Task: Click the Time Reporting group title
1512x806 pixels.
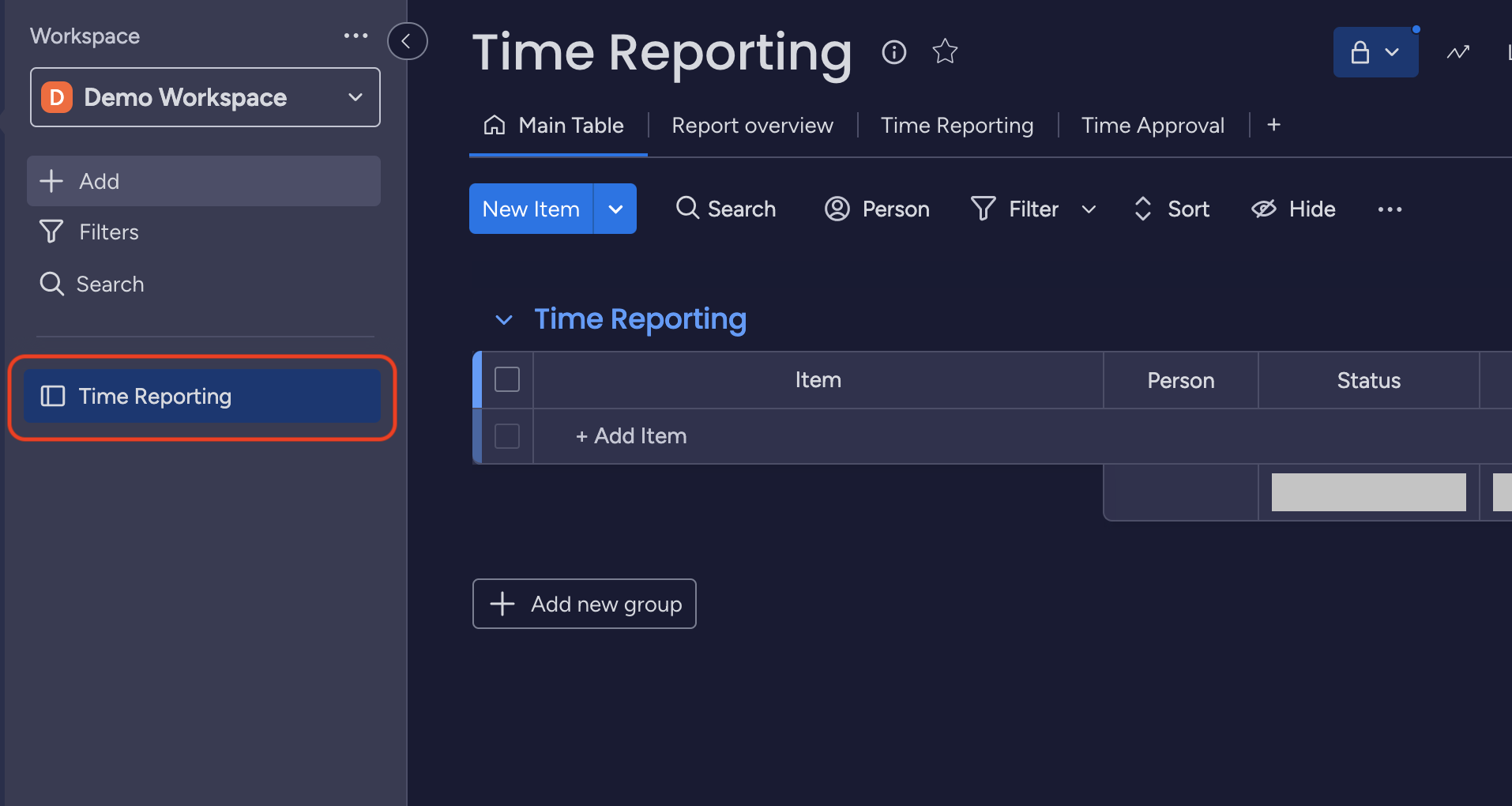Action: tap(640, 319)
